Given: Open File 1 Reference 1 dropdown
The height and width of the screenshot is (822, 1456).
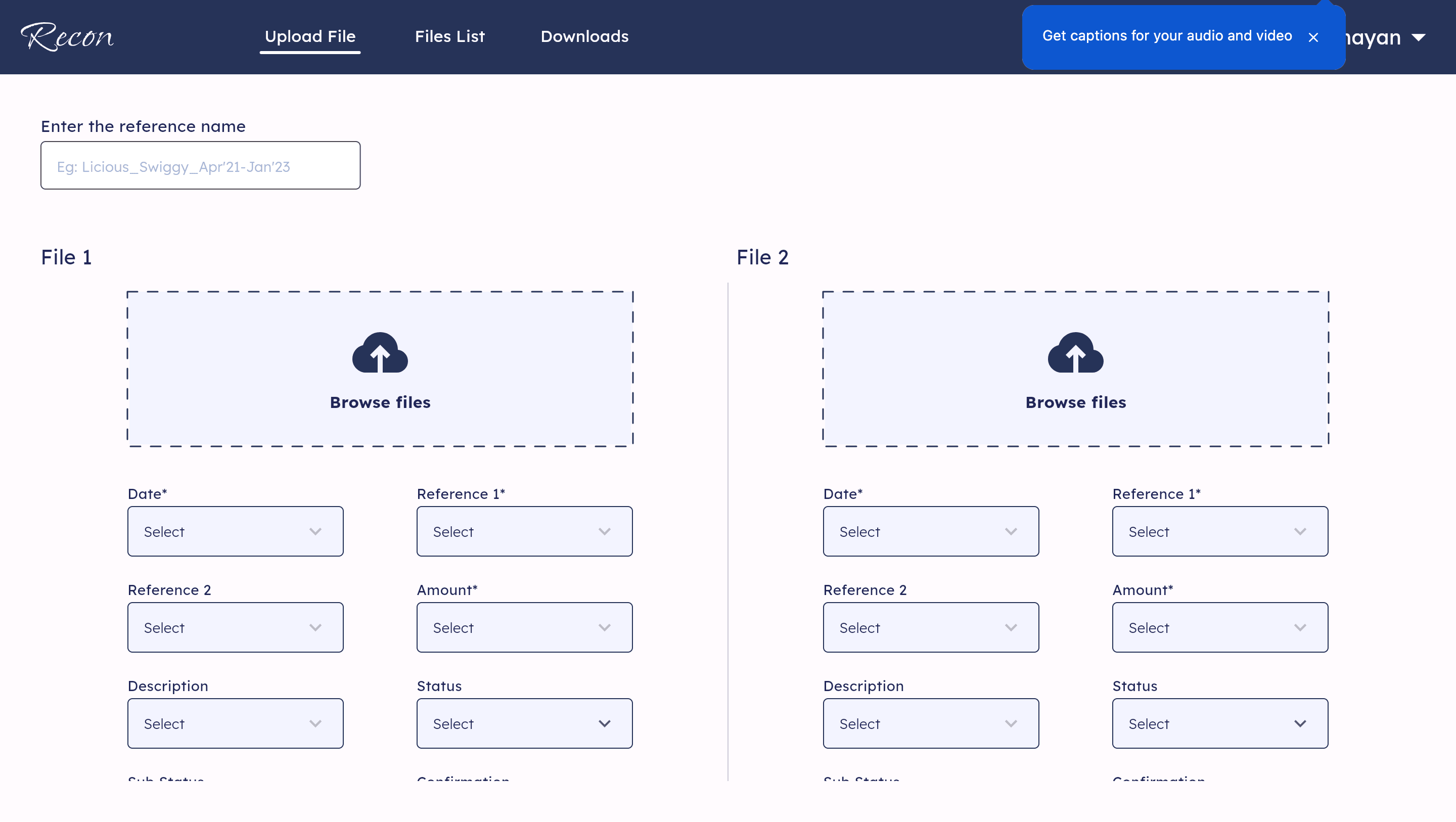Looking at the screenshot, I should [x=524, y=531].
